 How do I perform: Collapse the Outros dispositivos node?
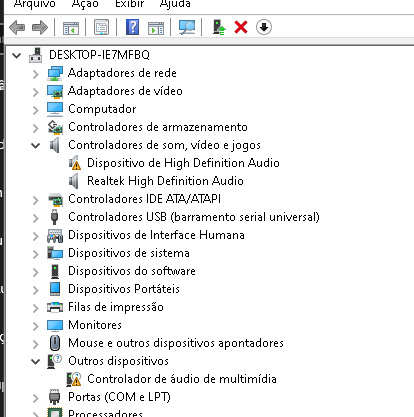[x=35, y=361]
